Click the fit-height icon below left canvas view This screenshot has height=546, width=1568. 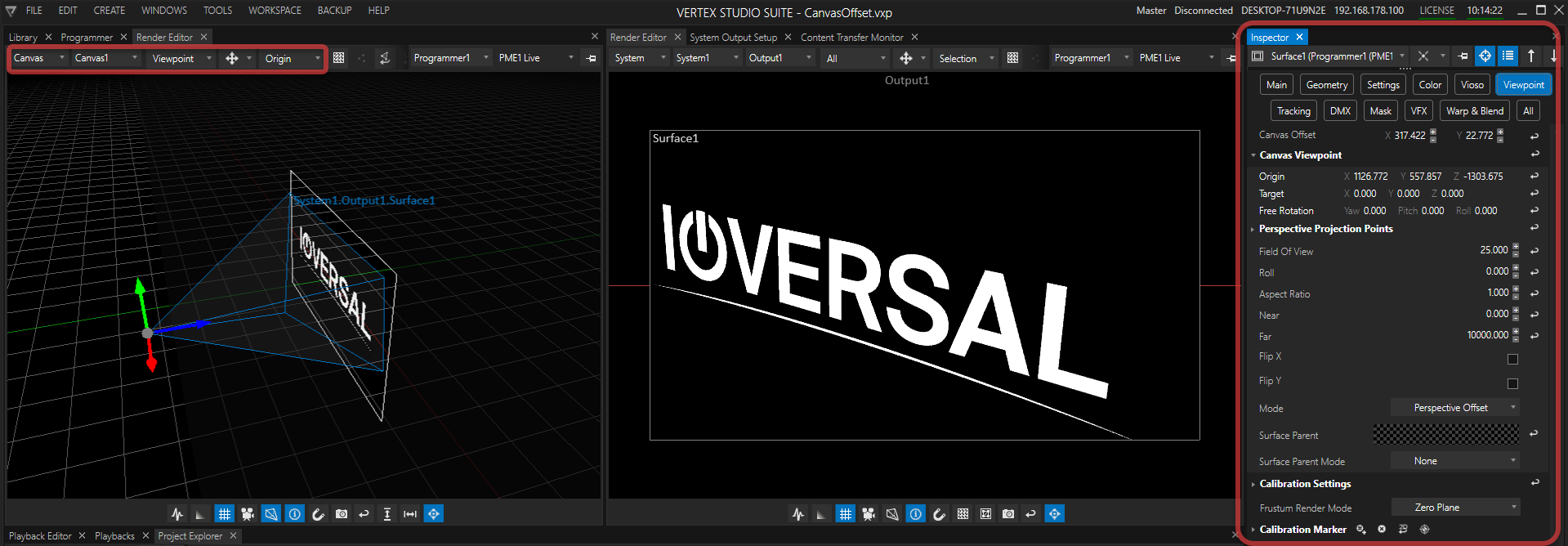coord(387,514)
